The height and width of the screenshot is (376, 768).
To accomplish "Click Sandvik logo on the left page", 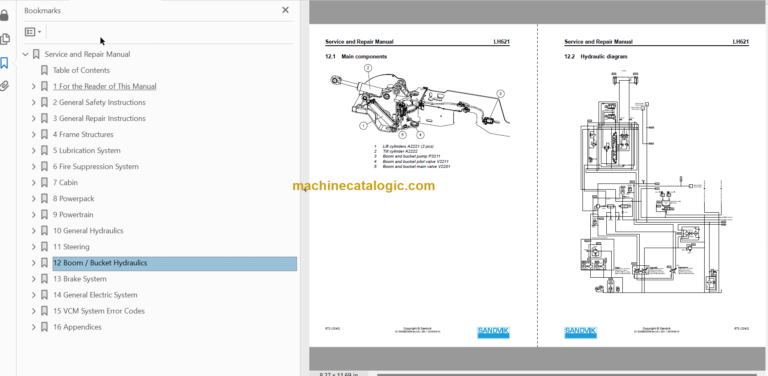I will [x=493, y=332].
